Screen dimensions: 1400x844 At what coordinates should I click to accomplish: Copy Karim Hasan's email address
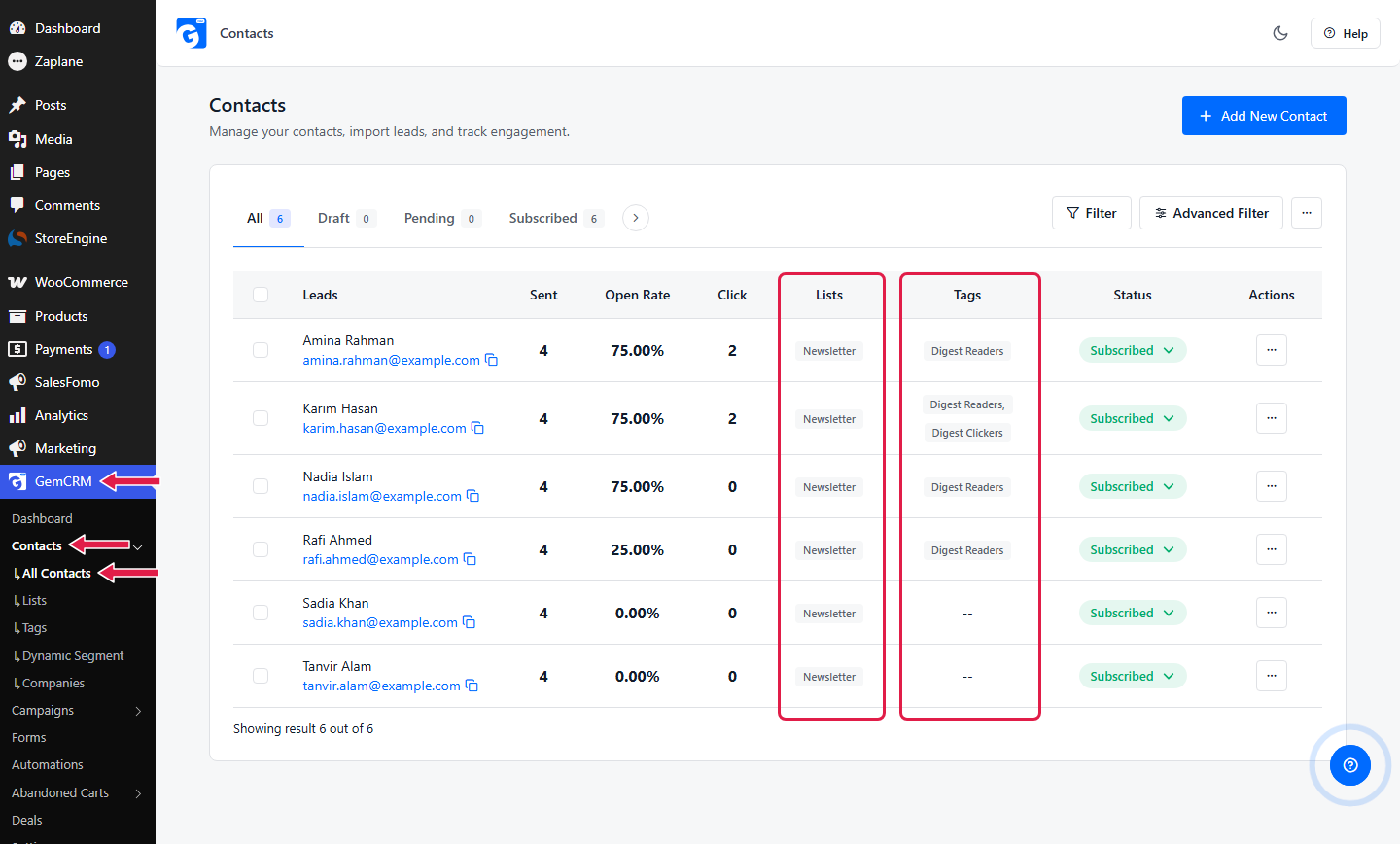coord(477,428)
